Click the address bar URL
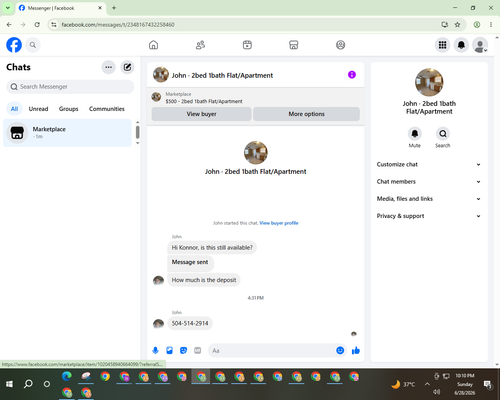Image resolution: width=500 pixels, height=400 pixels. coord(118,25)
